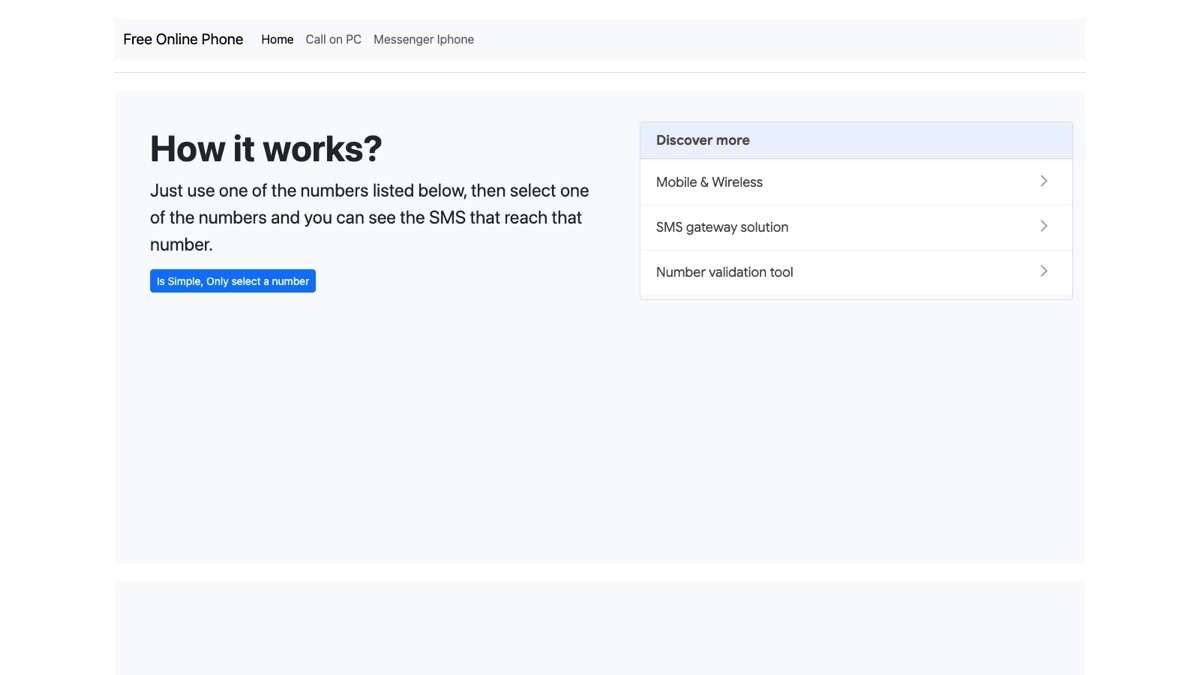Click the paragraph starting 'Just use one of the numbers'
Image resolution: width=1200 pixels, height=675 pixels.
[370, 217]
